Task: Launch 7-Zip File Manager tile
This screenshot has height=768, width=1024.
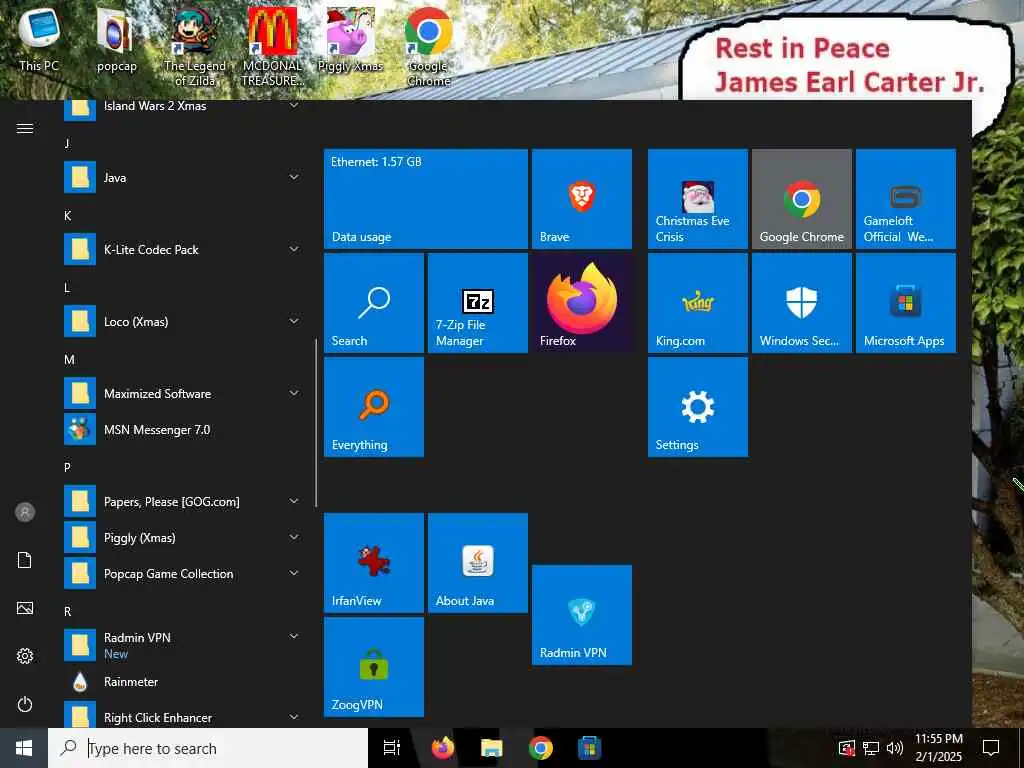Action: 477,303
